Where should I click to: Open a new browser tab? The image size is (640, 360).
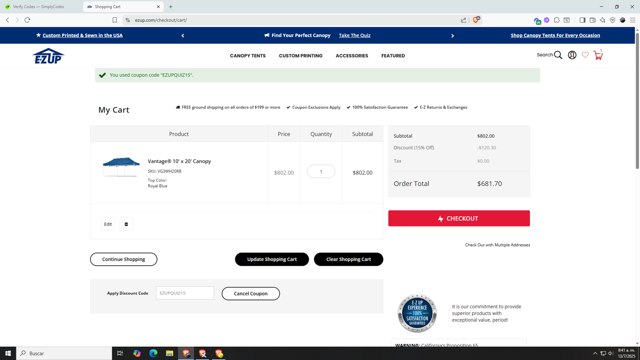pos(171,7)
